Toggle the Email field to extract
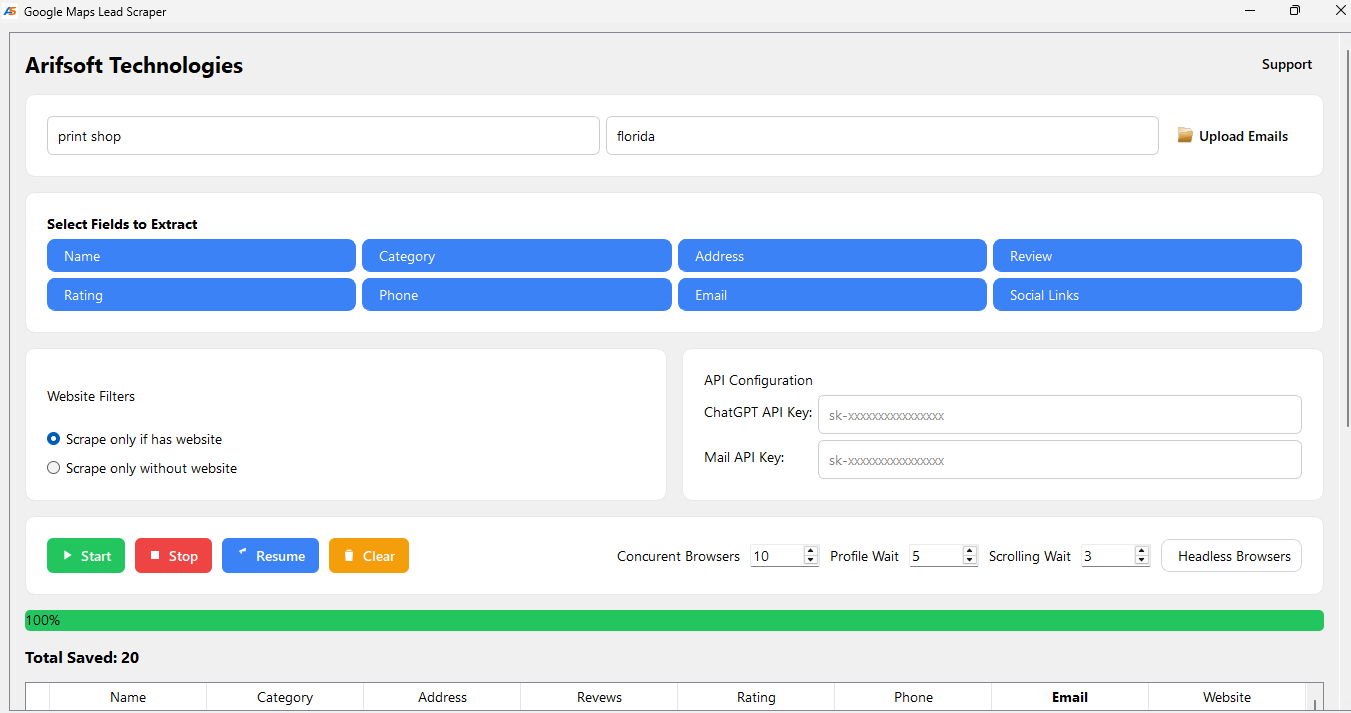 (832, 295)
